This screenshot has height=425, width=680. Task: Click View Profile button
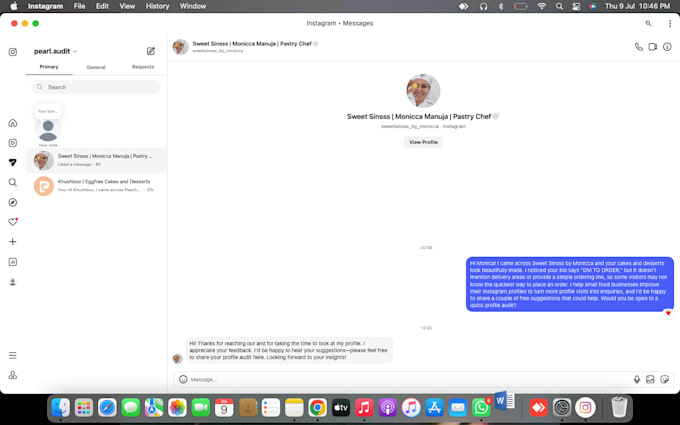tap(423, 142)
